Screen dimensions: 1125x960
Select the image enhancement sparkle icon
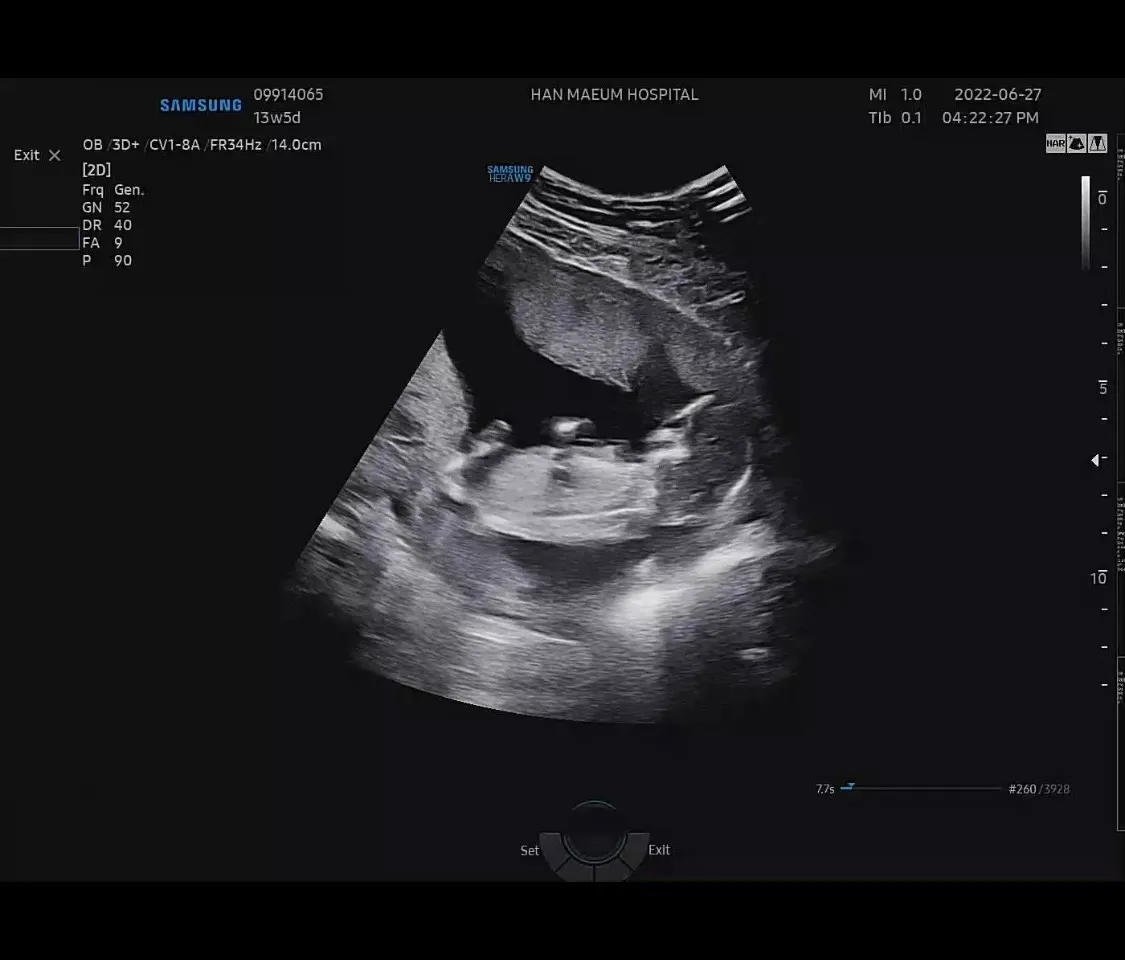pos(1076,143)
